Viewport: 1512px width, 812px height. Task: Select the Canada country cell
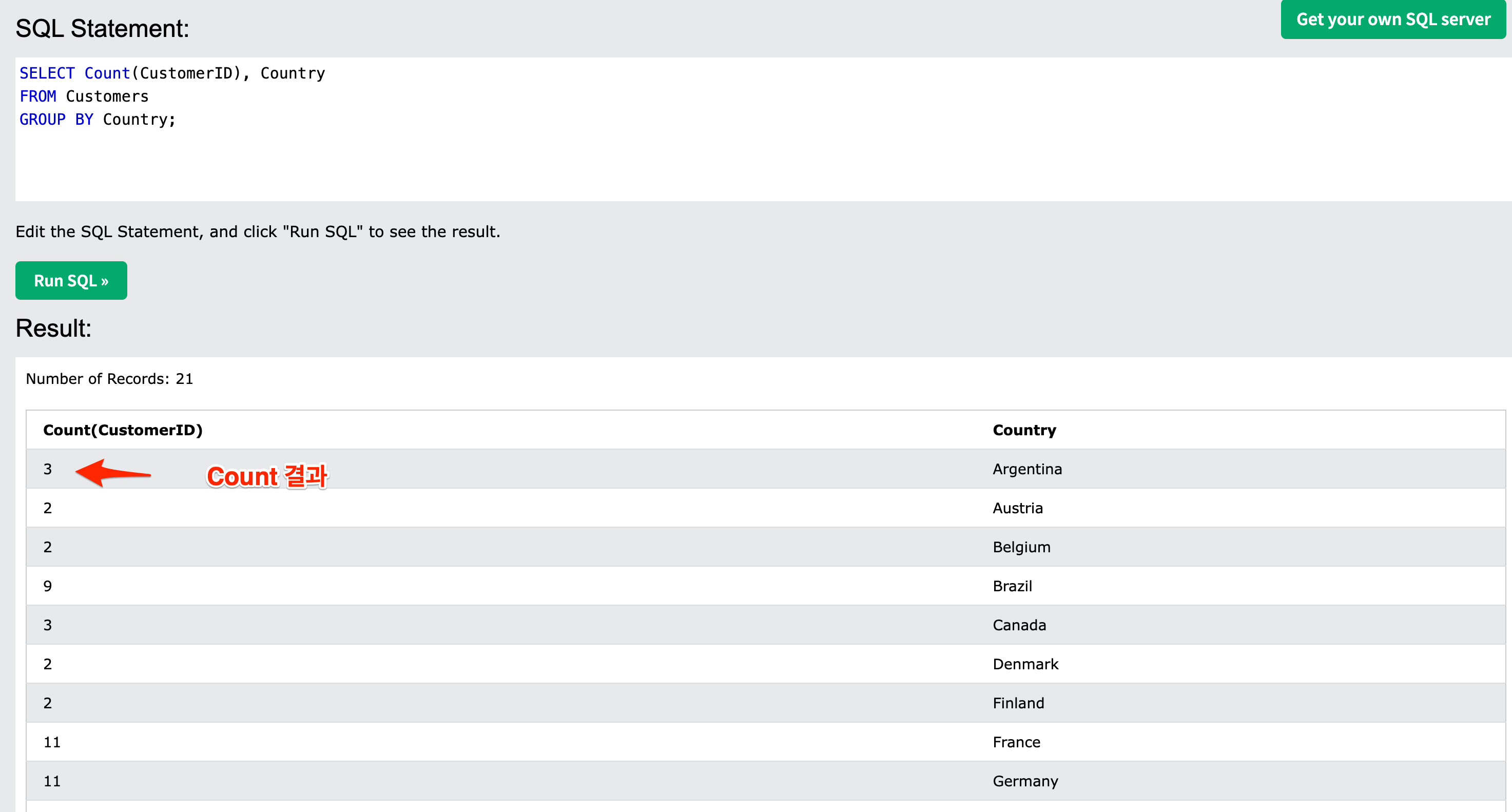[1019, 625]
